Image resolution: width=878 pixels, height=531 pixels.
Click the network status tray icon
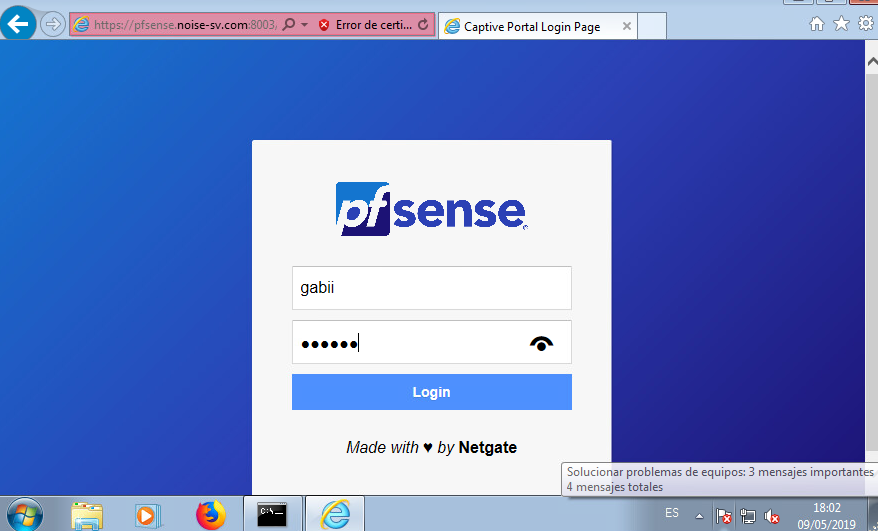[x=748, y=515]
